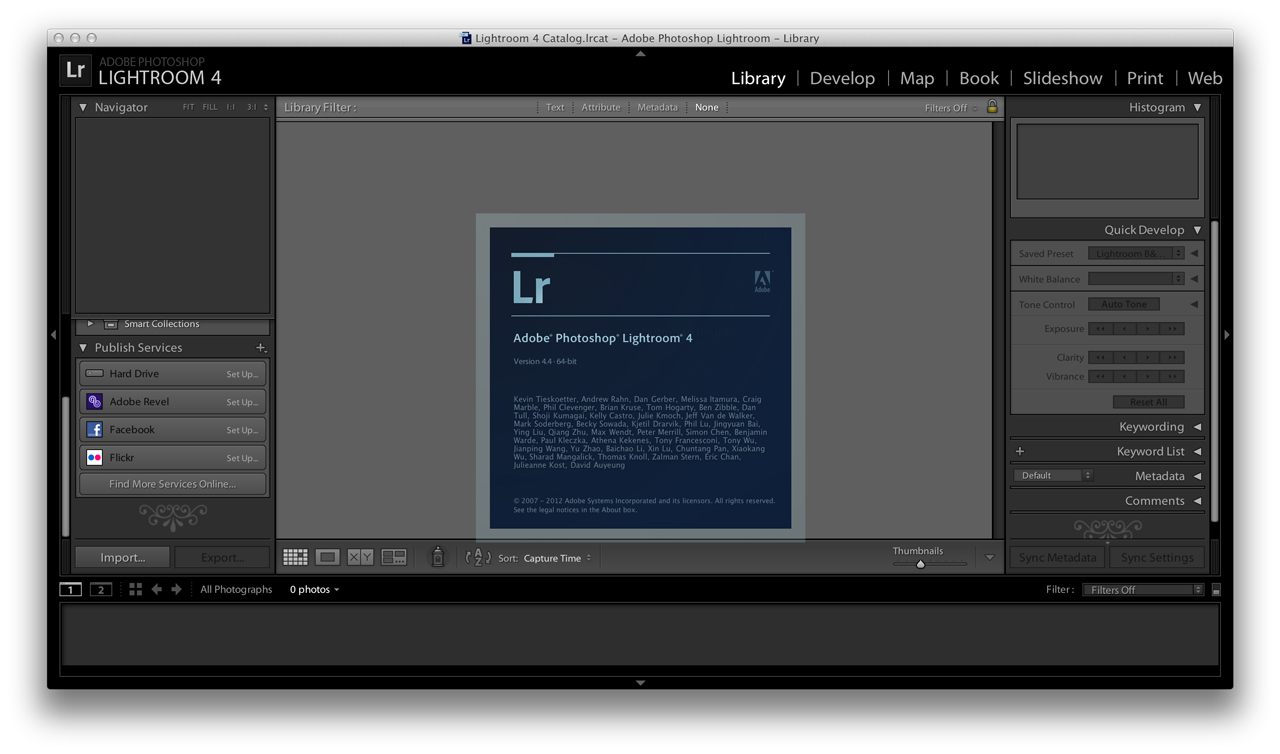Open Compare view XY icon
Image resolution: width=1280 pixels, height=754 pixels.
coord(360,558)
